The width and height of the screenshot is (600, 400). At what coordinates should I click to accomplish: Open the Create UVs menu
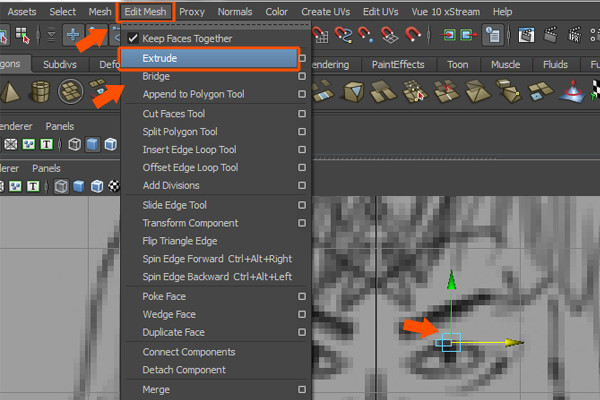[326, 12]
